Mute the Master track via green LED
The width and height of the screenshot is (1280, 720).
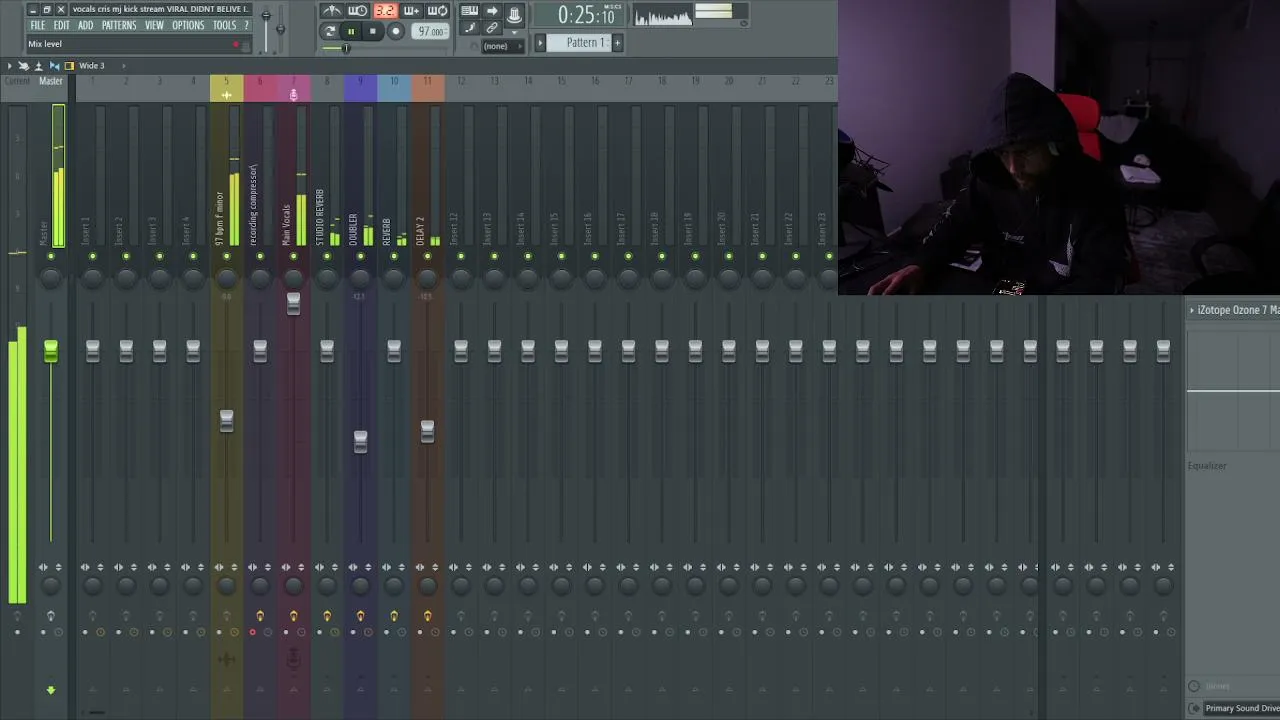51,257
